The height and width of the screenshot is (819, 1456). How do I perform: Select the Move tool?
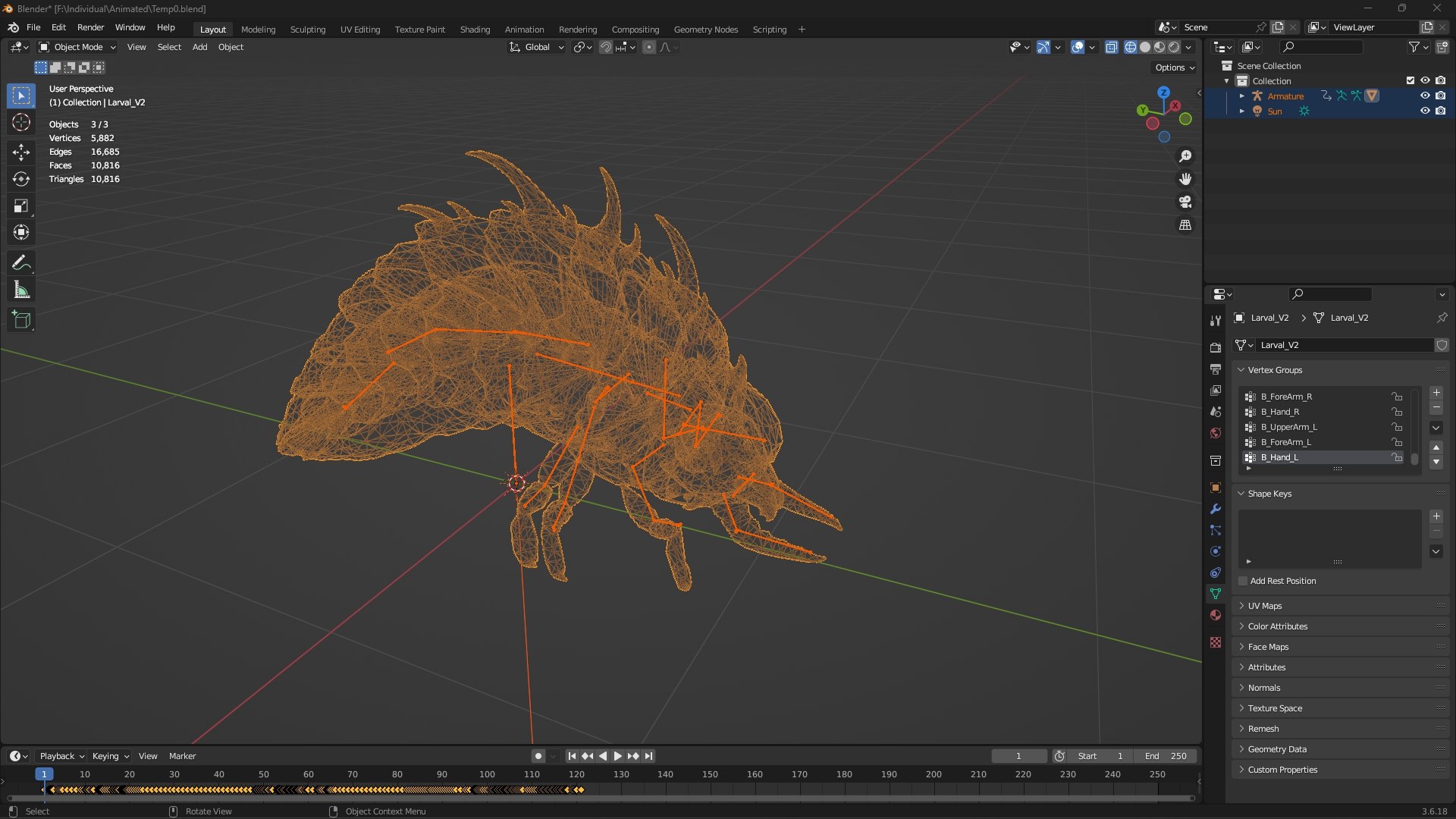coord(21,152)
